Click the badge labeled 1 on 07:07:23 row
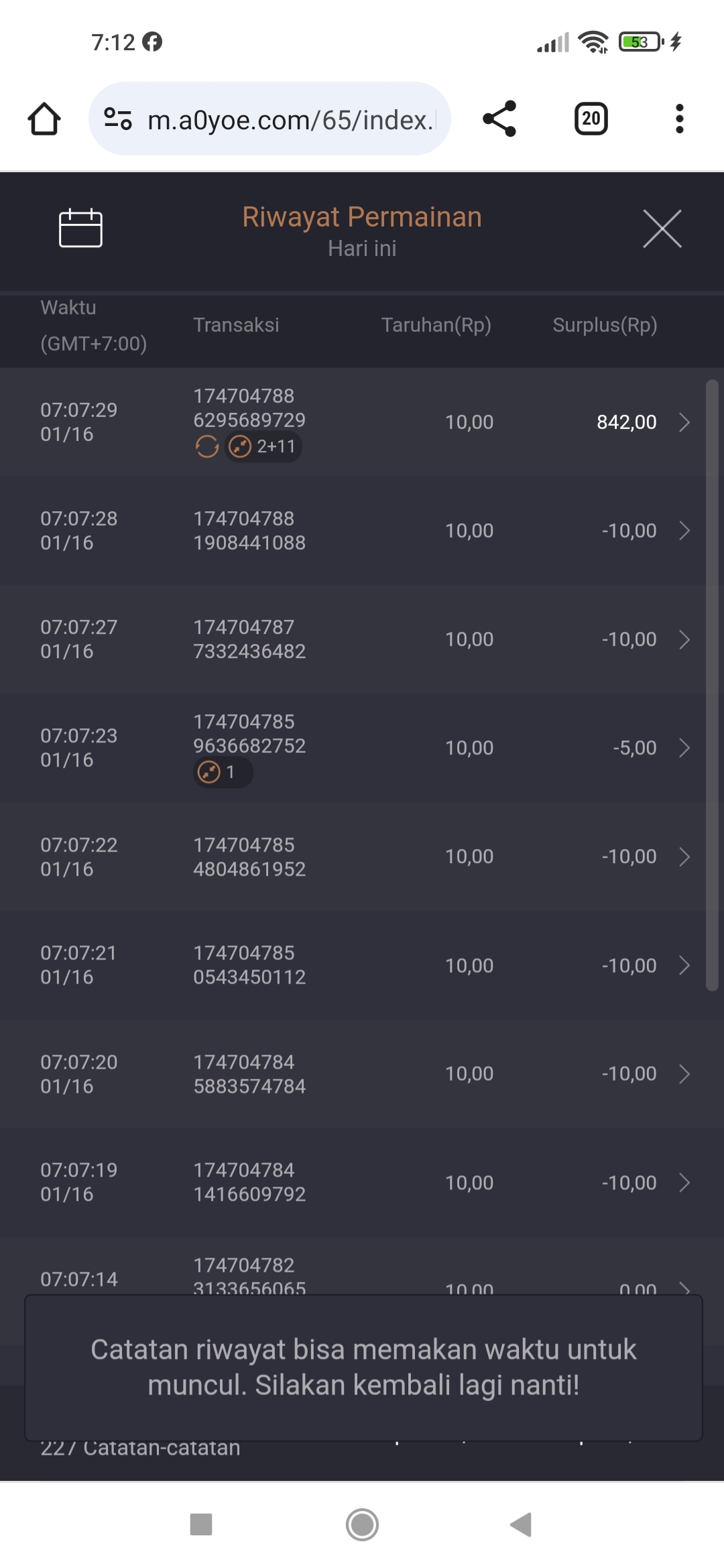 coord(223,772)
